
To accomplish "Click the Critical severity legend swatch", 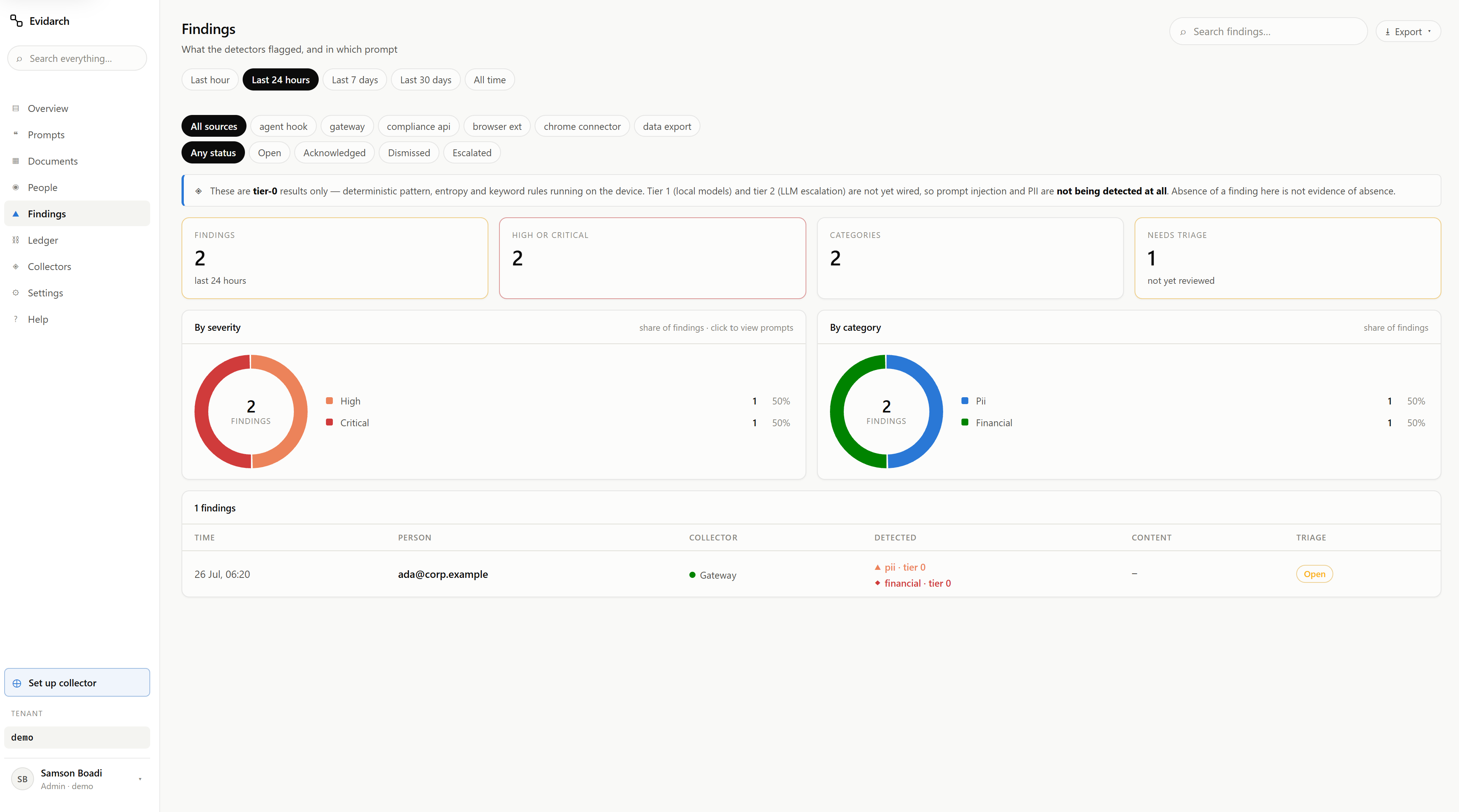I will pyautogui.click(x=329, y=422).
